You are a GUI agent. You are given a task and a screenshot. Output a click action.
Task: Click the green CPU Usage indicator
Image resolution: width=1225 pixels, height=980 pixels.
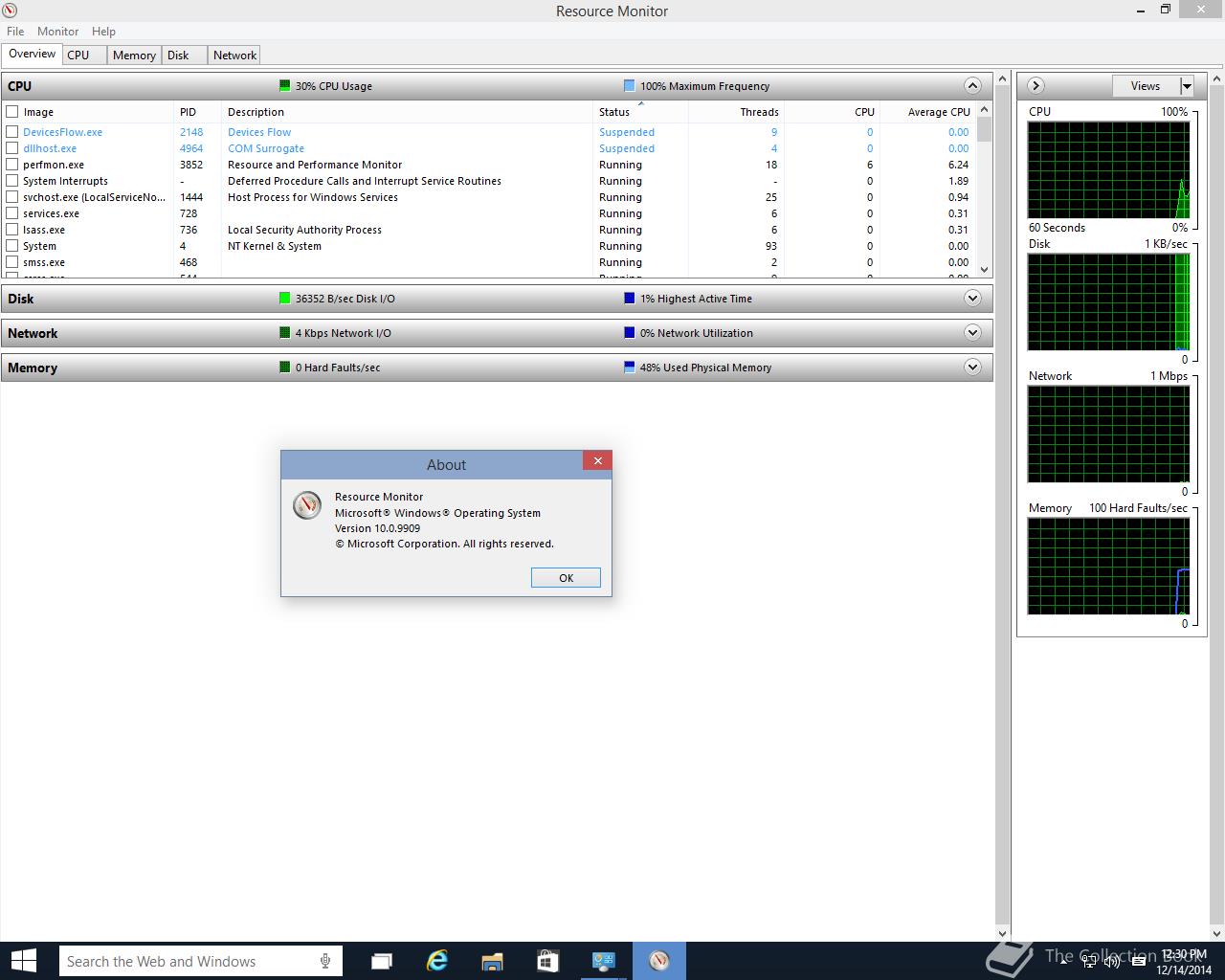point(284,86)
